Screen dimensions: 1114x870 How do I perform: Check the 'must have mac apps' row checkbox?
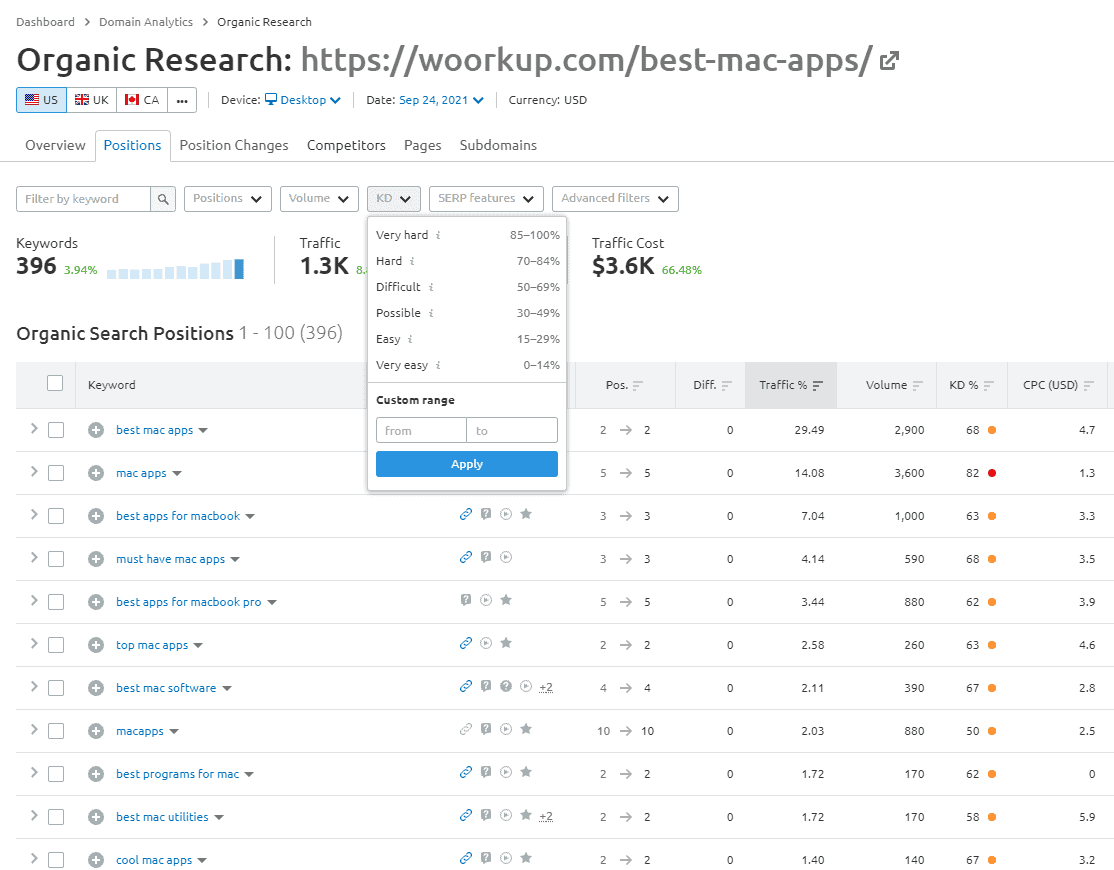[56, 559]
